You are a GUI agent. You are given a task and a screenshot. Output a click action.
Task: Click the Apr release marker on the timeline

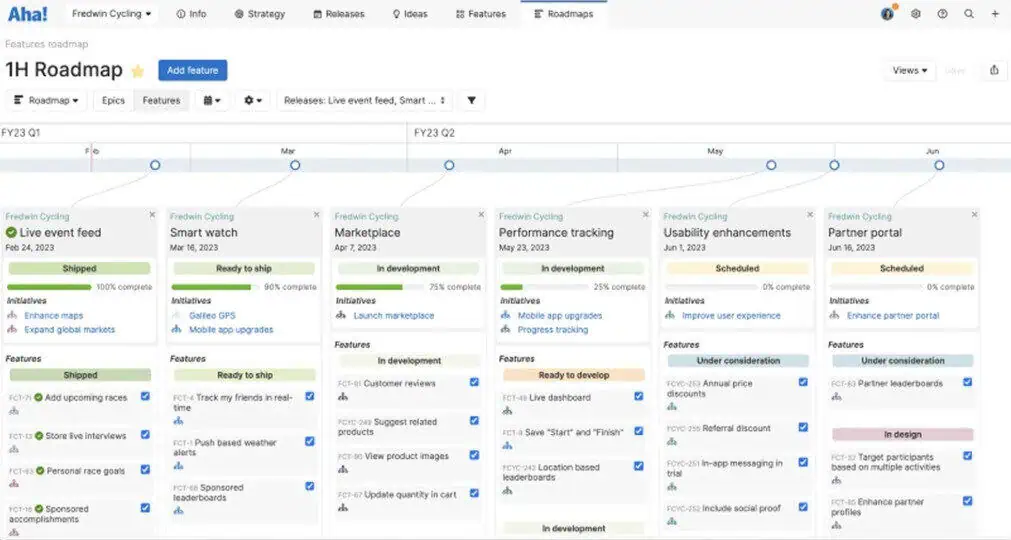(x=449, y=165)
